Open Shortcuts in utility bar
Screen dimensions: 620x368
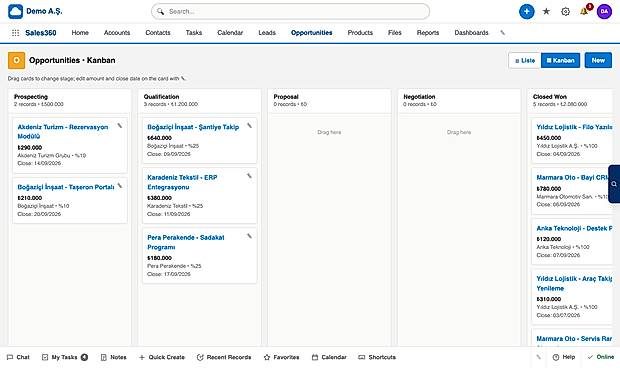(377, 357)
